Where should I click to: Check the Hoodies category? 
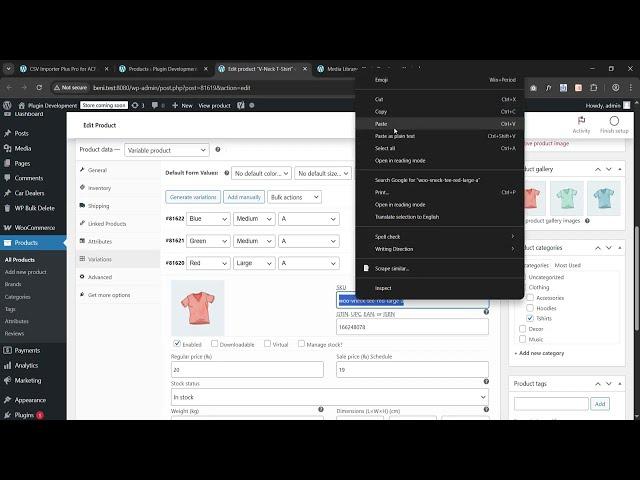coord(530,308)
